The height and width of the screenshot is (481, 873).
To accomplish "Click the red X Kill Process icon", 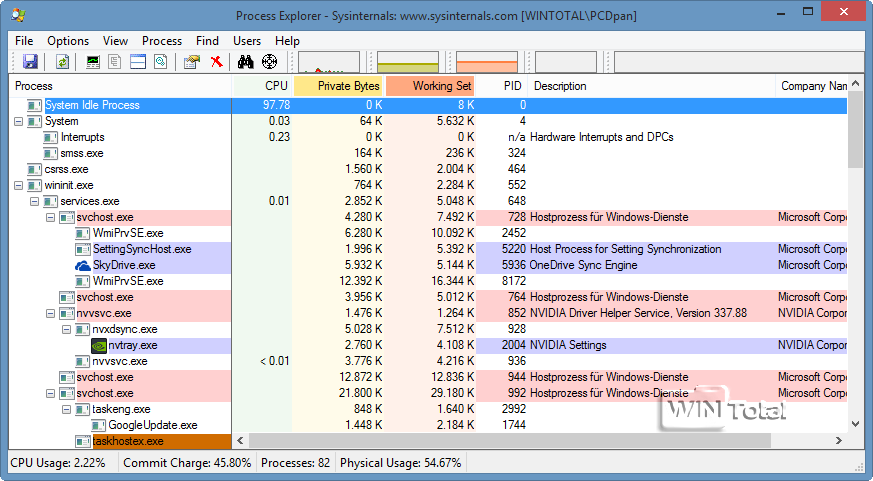I will point(215,62).
